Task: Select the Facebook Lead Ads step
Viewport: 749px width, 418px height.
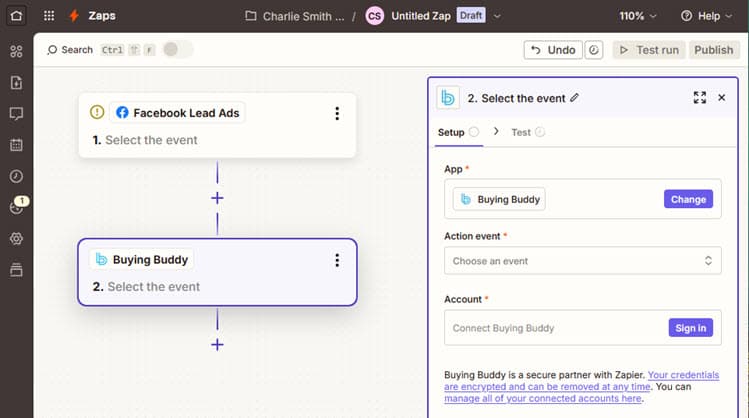Action: tap(217, 126)
